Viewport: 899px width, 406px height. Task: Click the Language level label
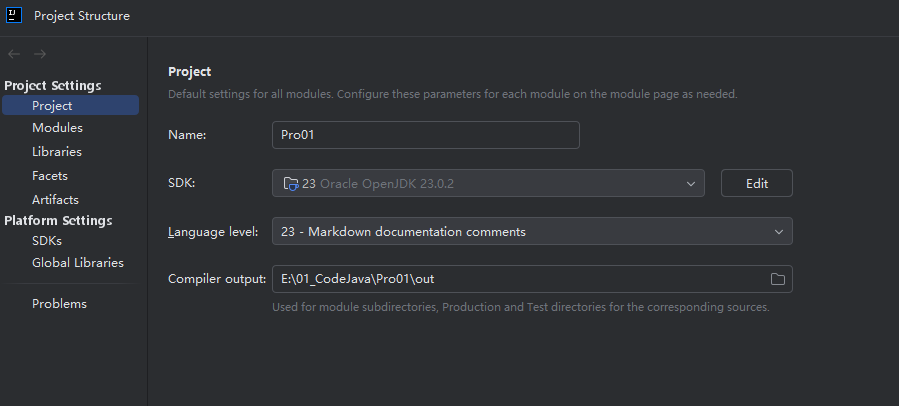click(213, 232)
